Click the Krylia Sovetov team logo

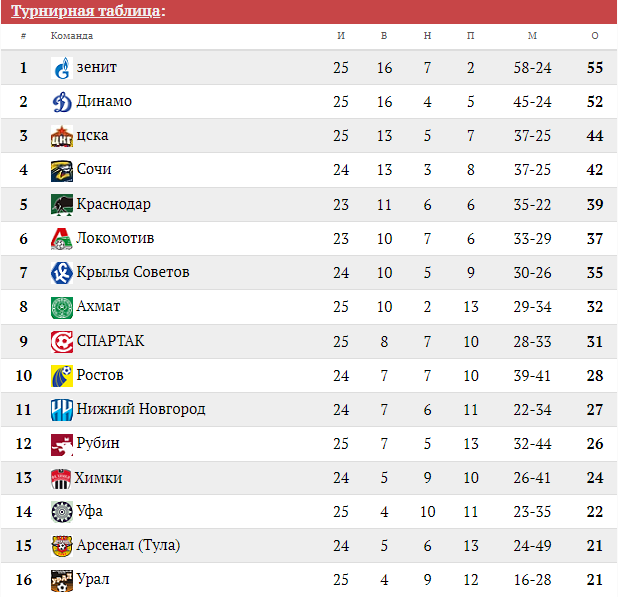[x=62, y=273]
